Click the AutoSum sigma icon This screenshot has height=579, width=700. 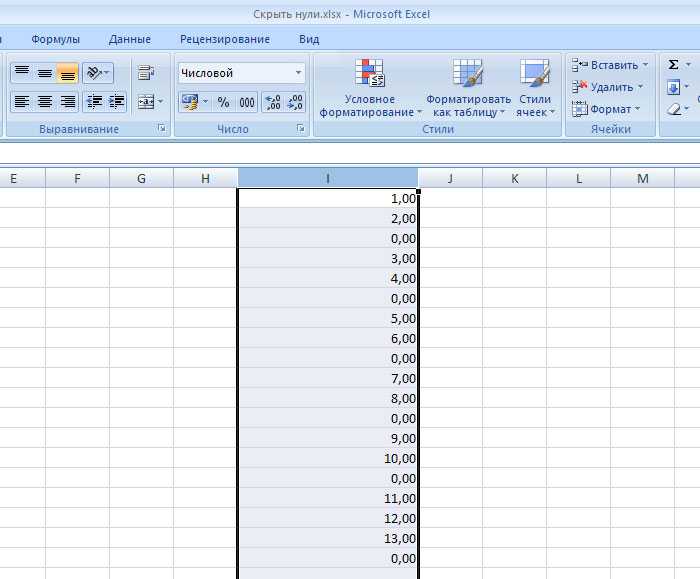[x=673, y=65]
